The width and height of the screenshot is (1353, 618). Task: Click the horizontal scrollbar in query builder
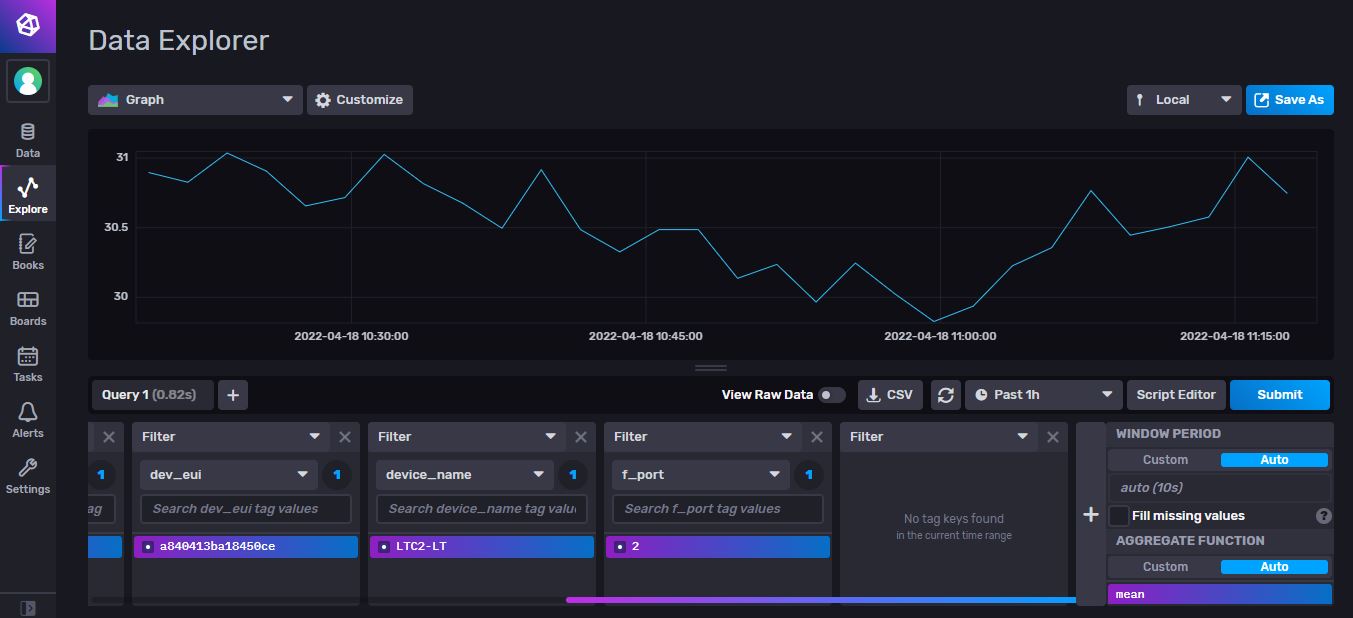[820, 600]
